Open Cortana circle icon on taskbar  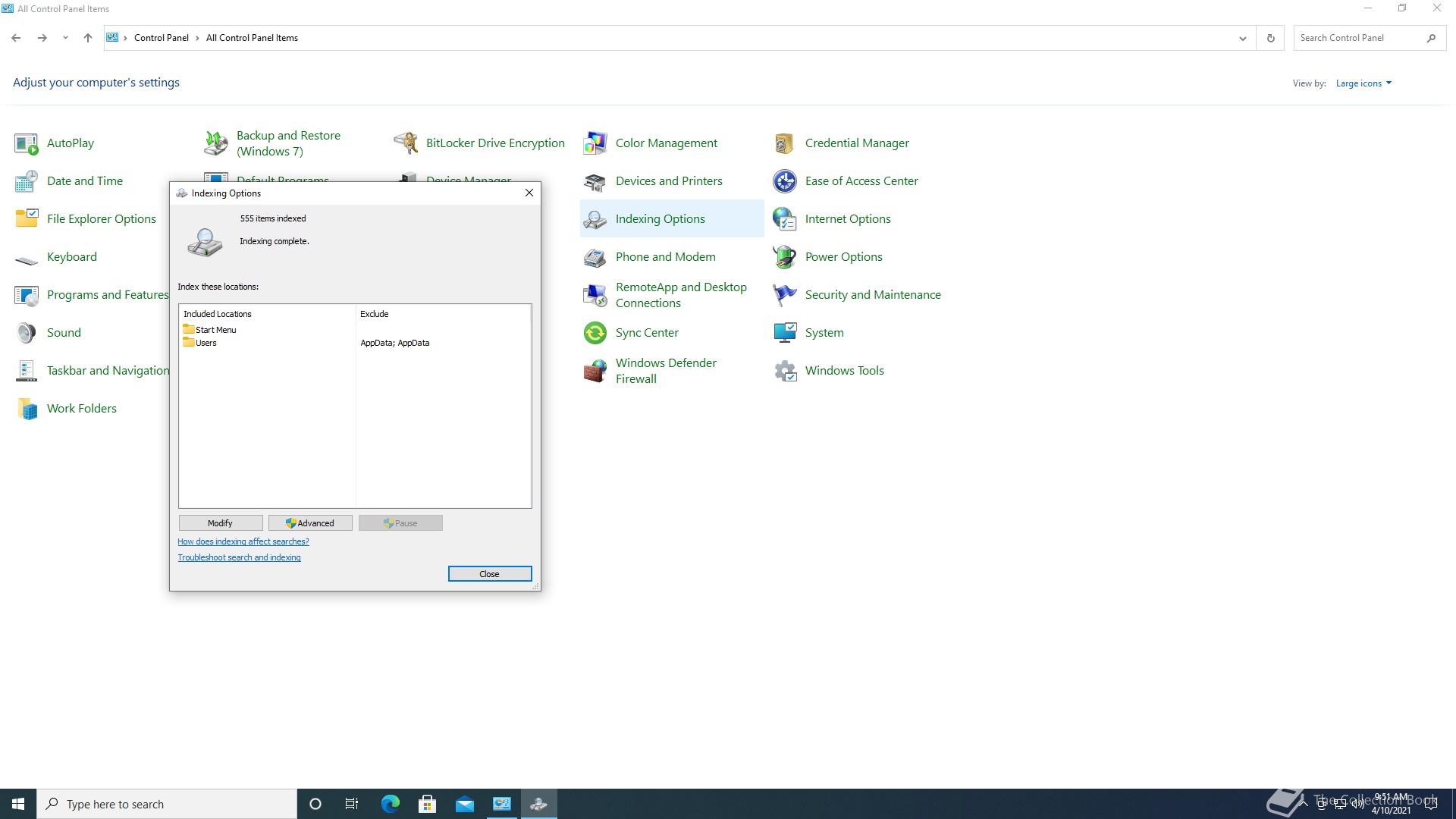tap(315, 804)
